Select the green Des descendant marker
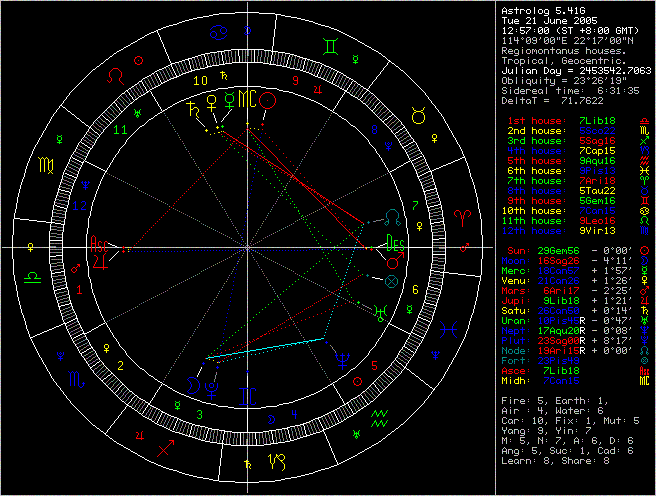This screenshot has width=656, height=496. (395, 243)
